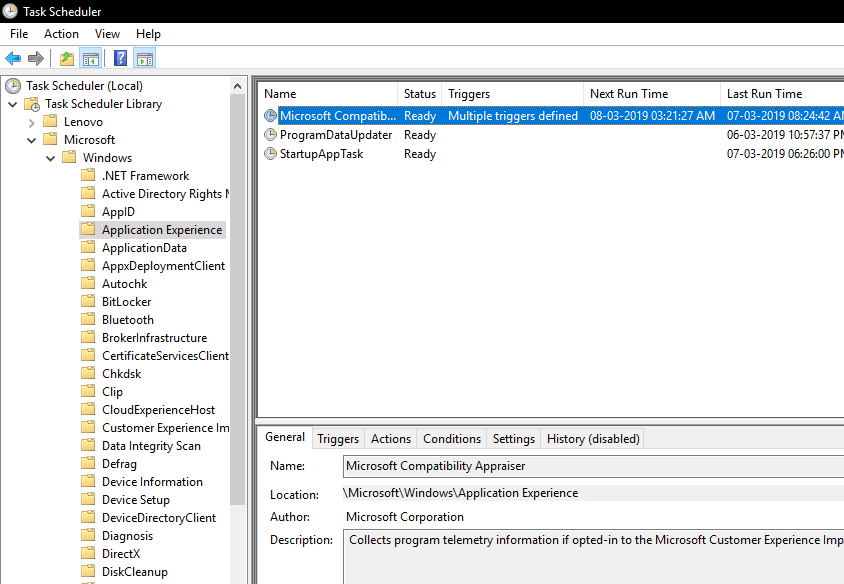Select DirectX folder in tree

click(x=121, y=554)
